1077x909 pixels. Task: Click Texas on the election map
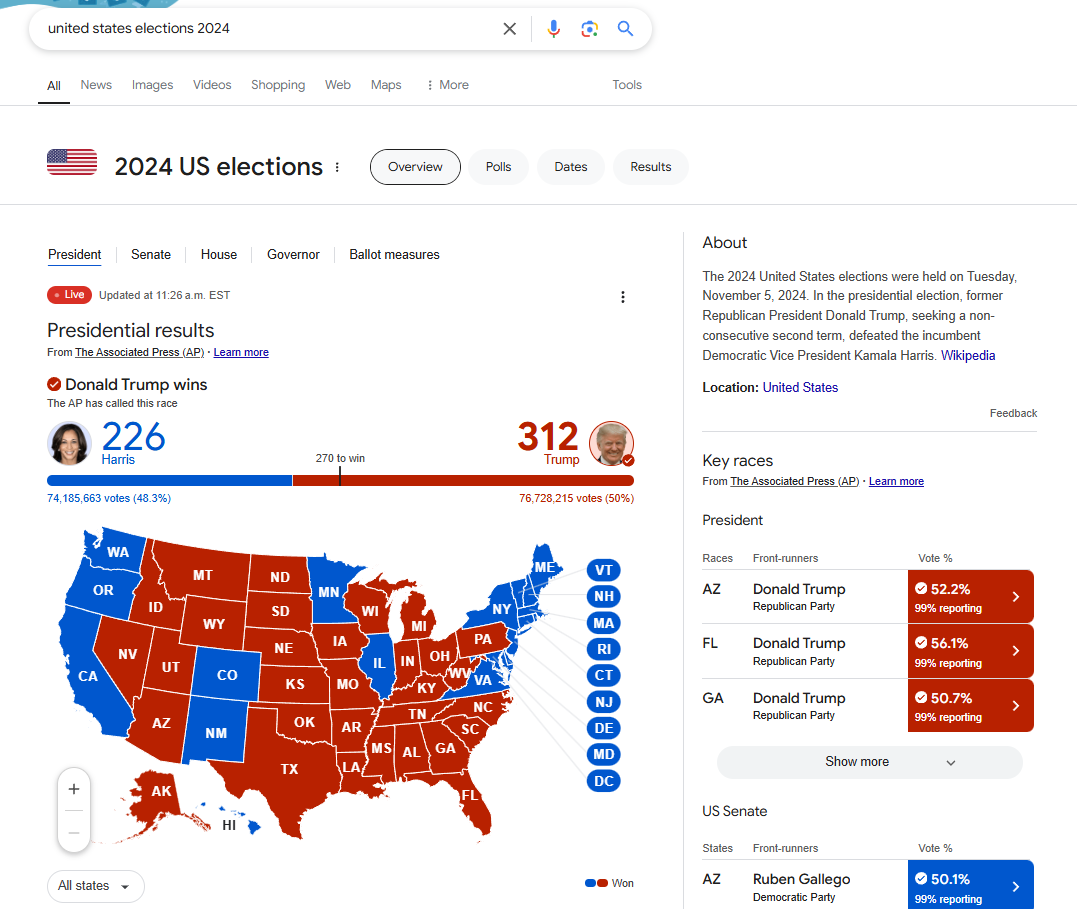[289, 769]
